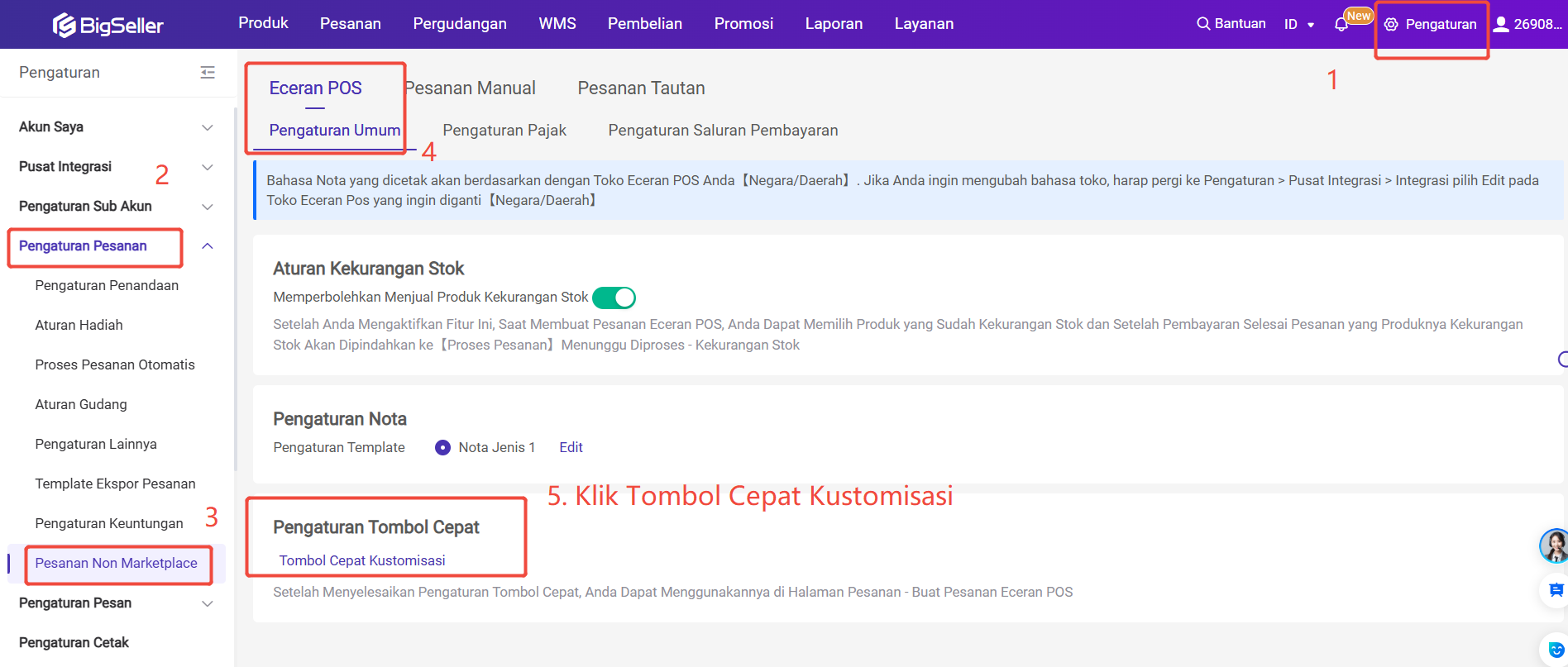
Task: Select the Nota Jenis 1 radio button
Action: tap(443, 448)
